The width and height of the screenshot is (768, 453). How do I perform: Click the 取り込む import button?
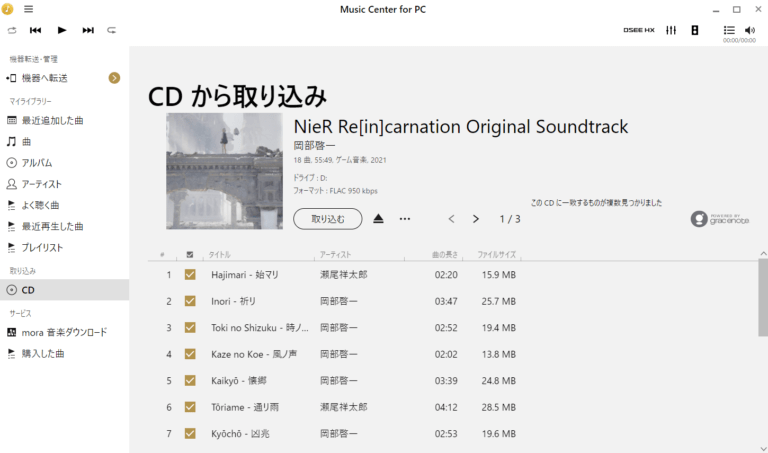click(x=328, y=218)
